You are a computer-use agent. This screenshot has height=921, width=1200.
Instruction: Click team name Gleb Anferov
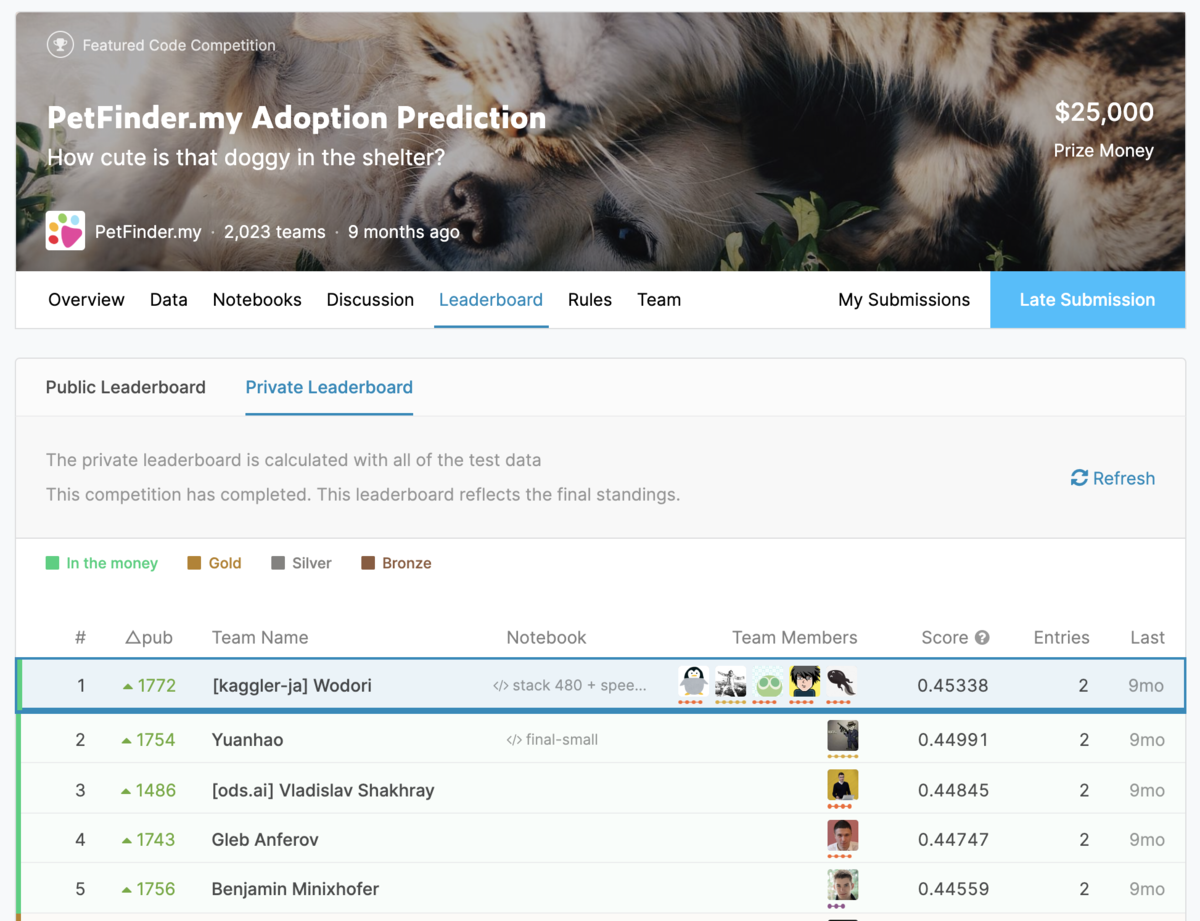[x=265, y=840]
